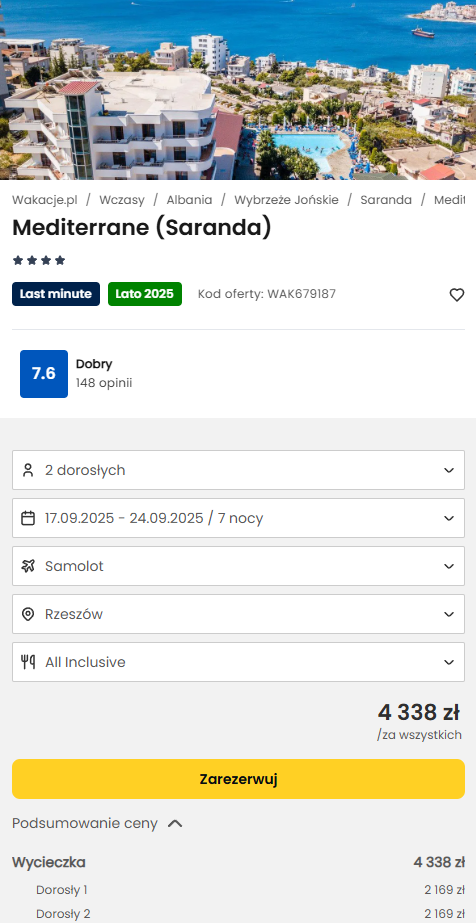Click the calendar icon in date field
The image size is (476, 923).
[28, 518]
